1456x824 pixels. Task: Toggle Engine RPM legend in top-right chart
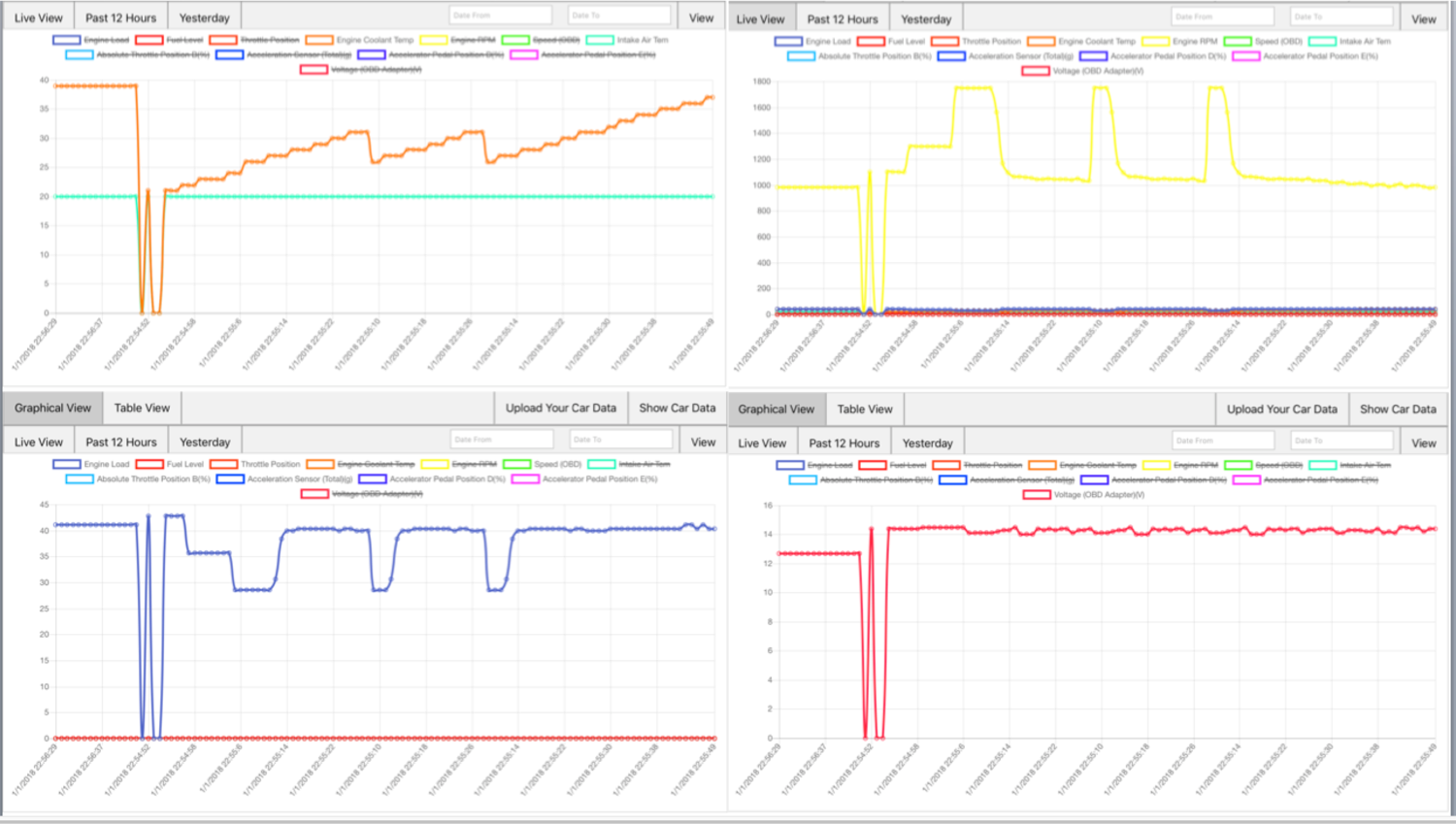tap(1194, 42)
